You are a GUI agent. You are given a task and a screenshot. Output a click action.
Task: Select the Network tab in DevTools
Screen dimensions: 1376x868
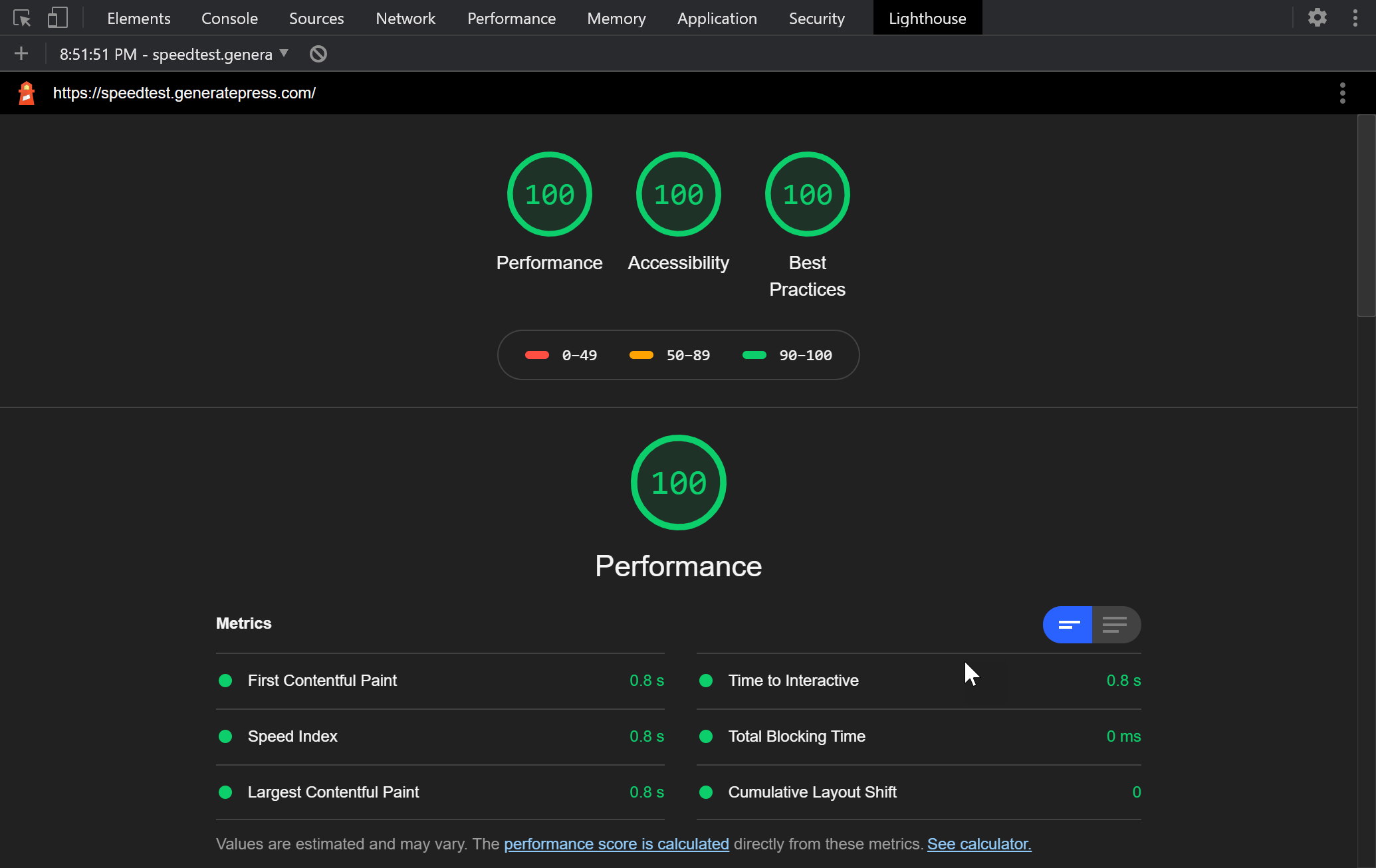pyautogui.click(x=404, y=17)
